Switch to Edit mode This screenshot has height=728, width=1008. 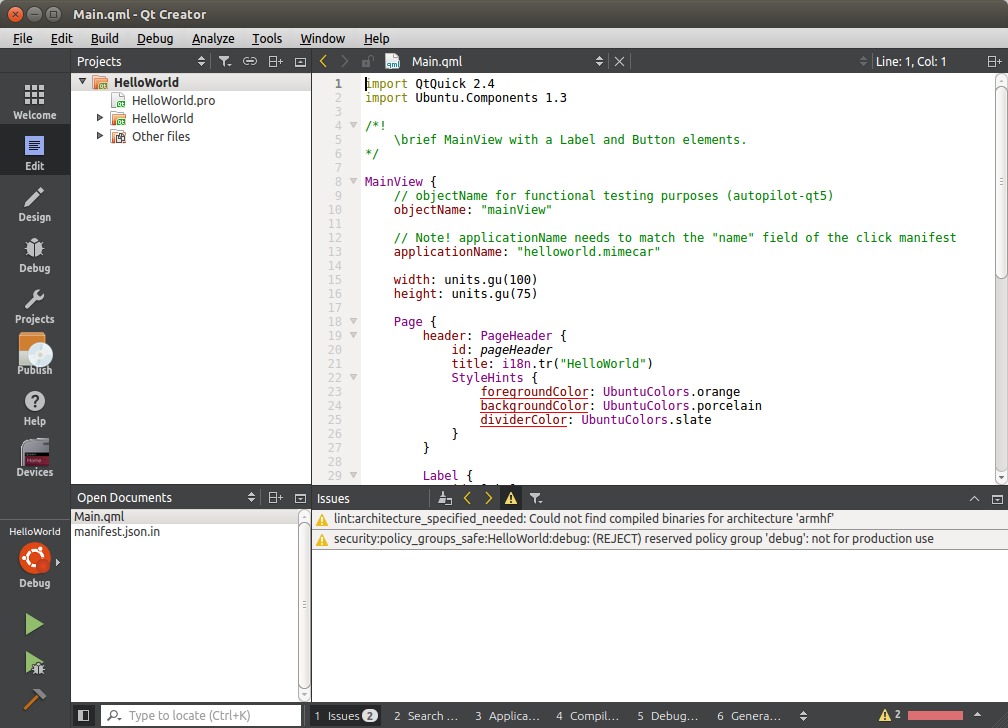coord(35,153)
